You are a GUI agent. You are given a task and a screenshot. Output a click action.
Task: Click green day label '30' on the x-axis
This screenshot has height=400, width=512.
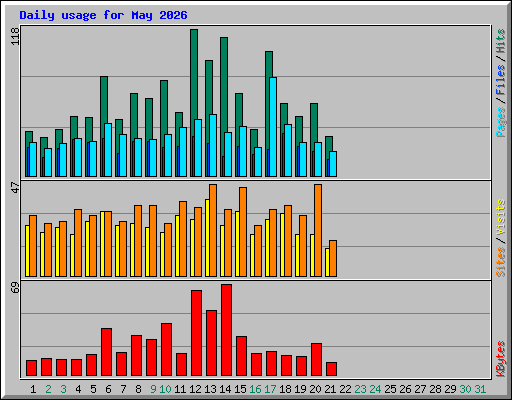[x=465, y=389]
